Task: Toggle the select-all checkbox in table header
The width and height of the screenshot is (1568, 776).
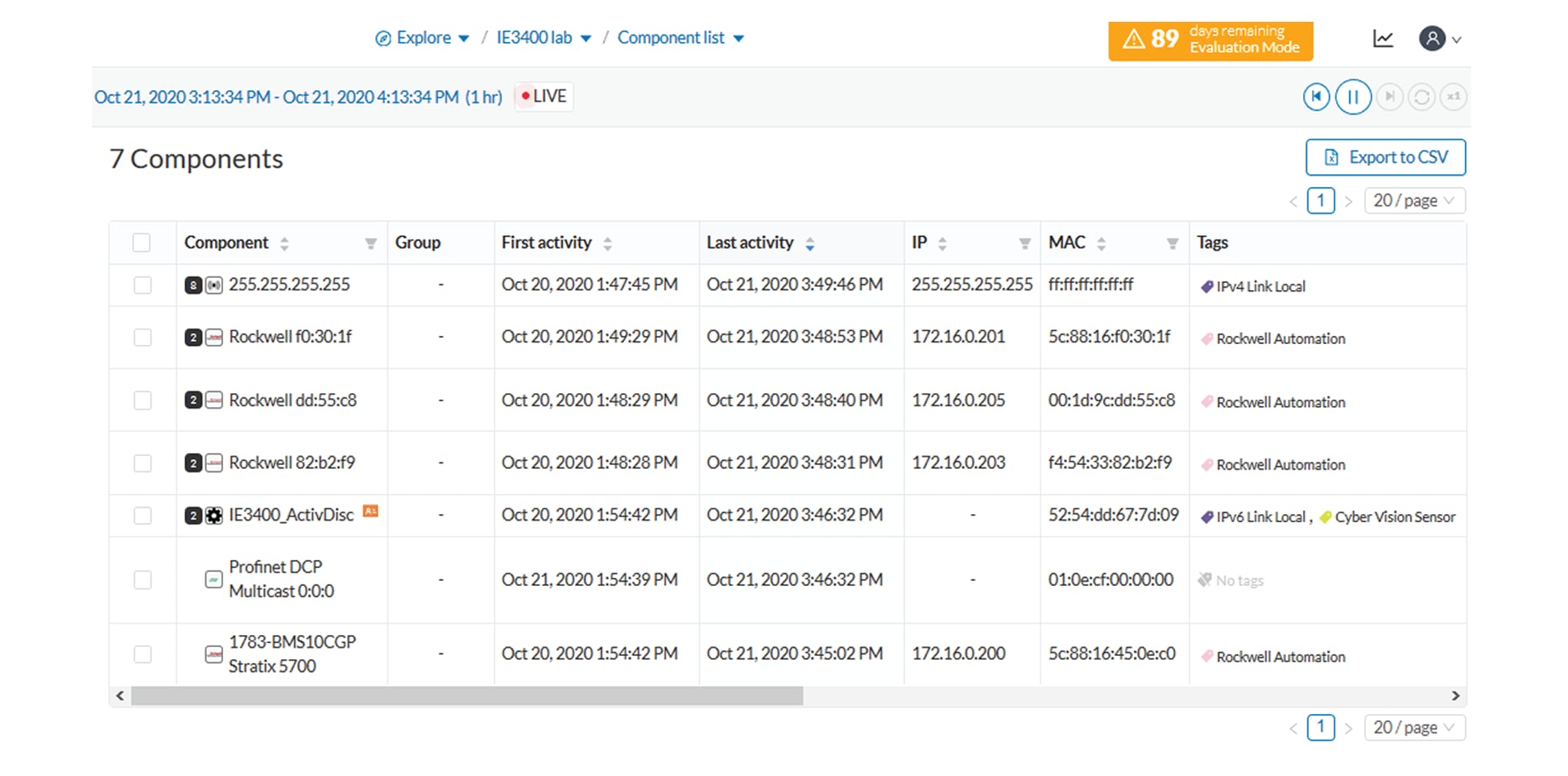Action: [142, 243]
